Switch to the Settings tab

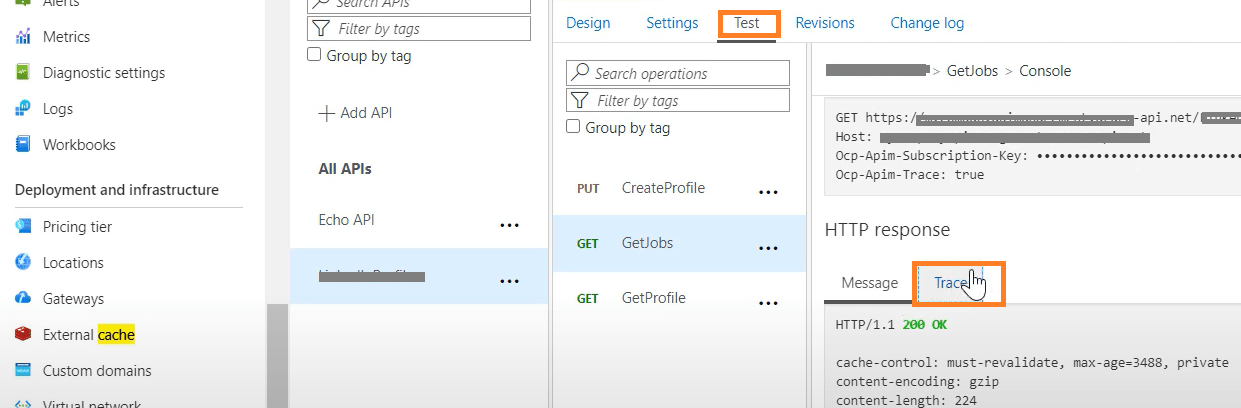[x=672, y=23]
